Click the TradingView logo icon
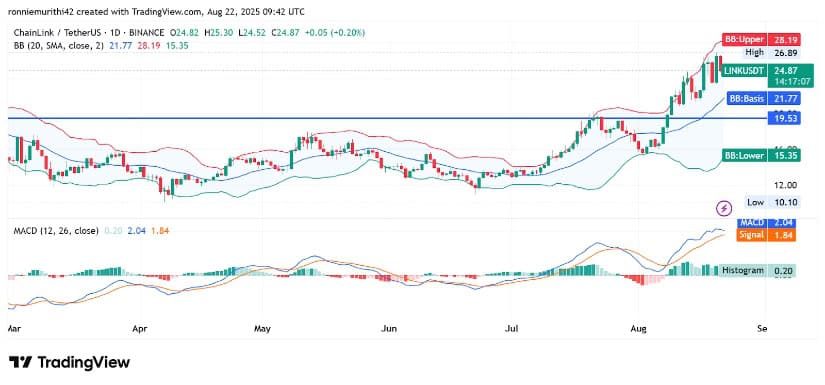Image resolution: width=825 pixels, height=385 pixels. pos(21,362)
